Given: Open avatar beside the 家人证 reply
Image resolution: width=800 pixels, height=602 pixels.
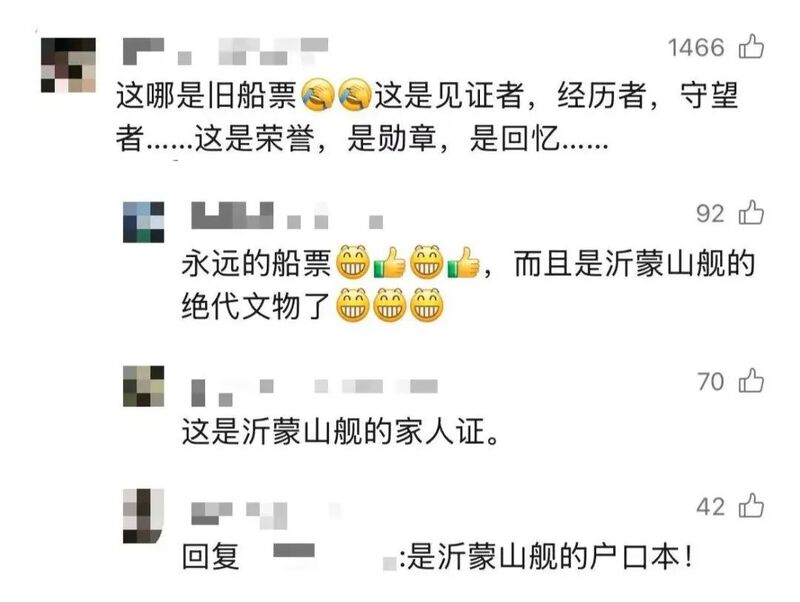Looking at the screenshot, I should (143, 386).
